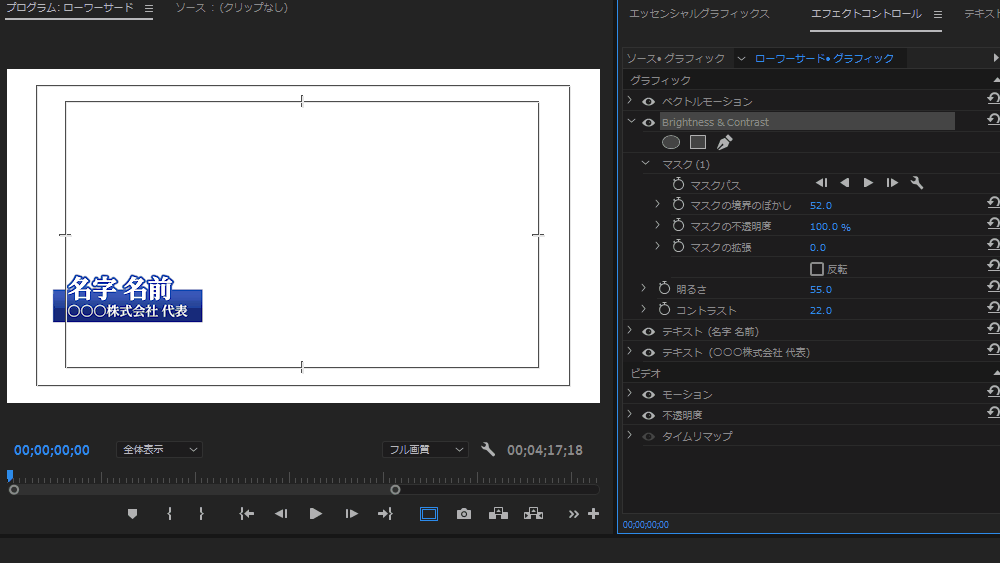This screenshot has width=1000, height=563.
Task: Open エフェクトコントロール panel menu
Action: [938, 15]
